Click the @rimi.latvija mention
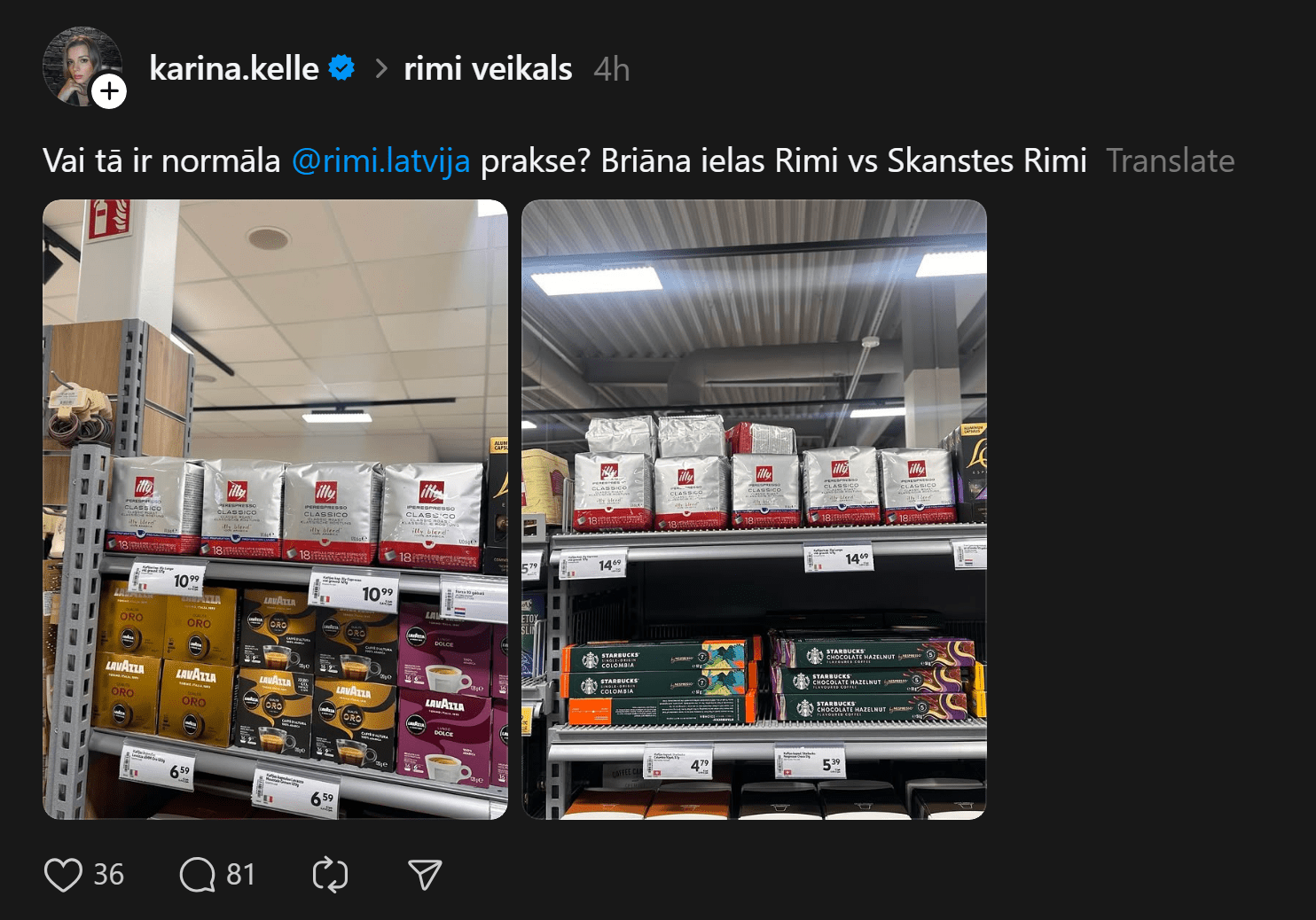Image resolution: width=1316 pixels, height=920 pixels. pos(380,161)
